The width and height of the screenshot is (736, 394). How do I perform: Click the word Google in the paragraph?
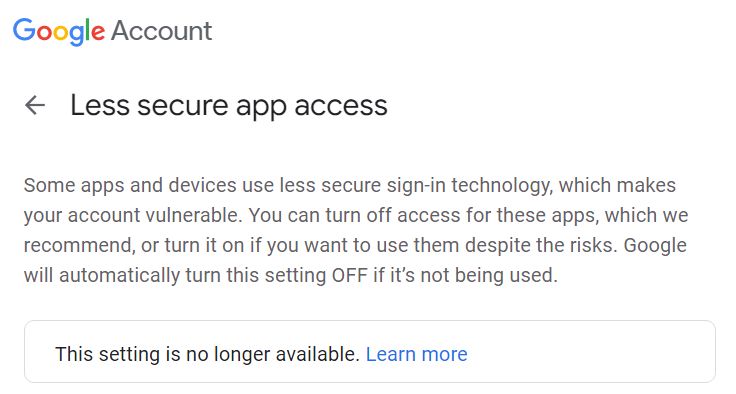[x=655, y=246]
